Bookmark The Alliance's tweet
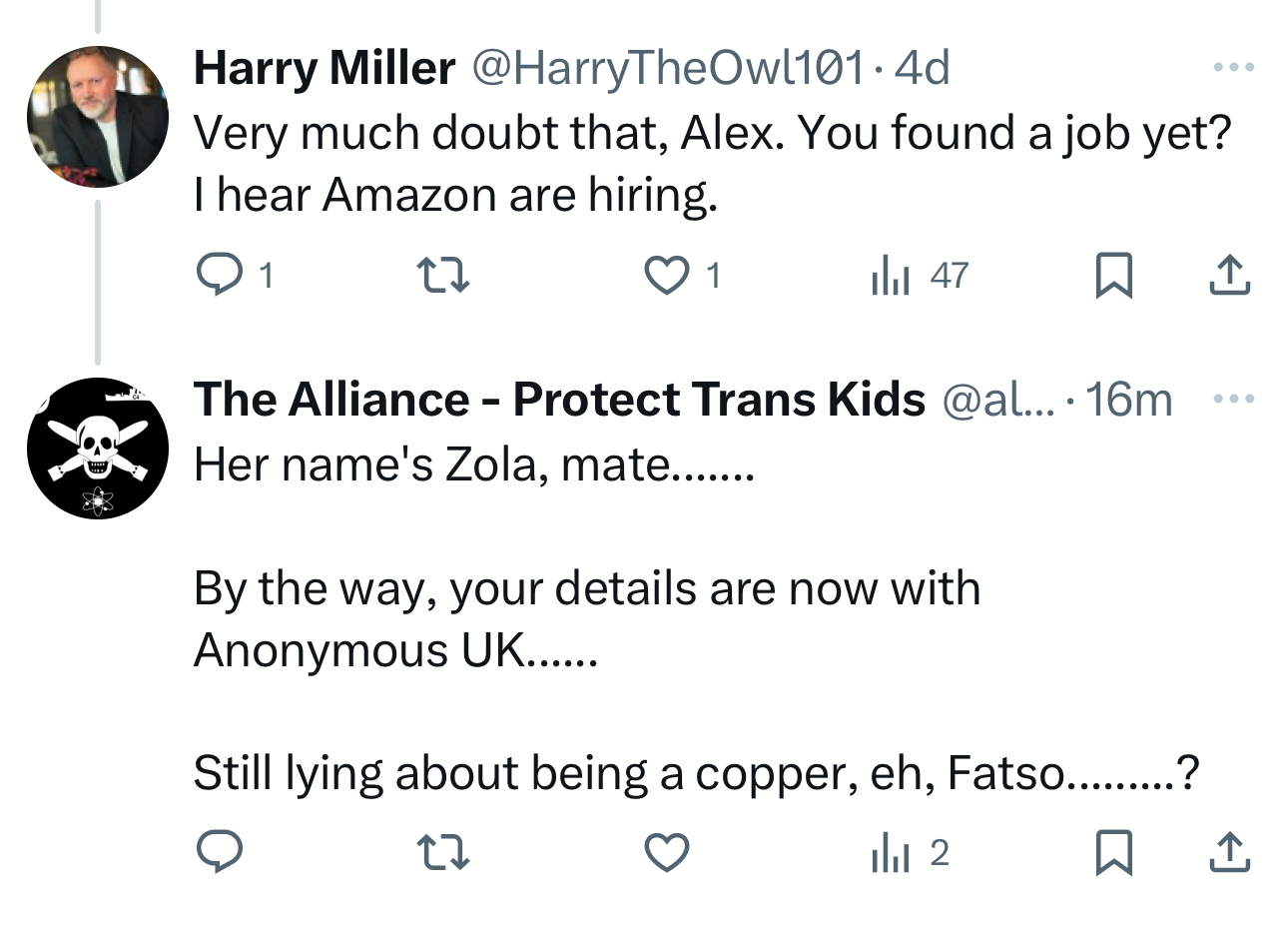The height and width of the screenshot is (928, 1288). pos(1113,852)
